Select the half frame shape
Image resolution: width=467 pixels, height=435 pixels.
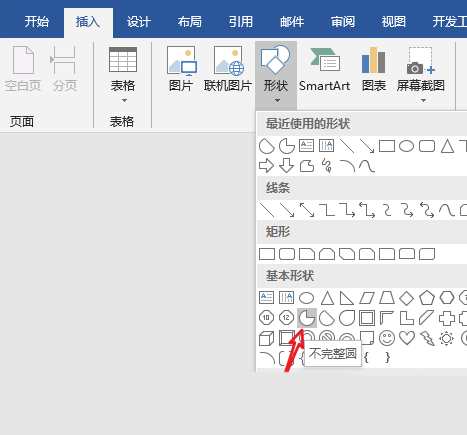click(x=387, y=318)
